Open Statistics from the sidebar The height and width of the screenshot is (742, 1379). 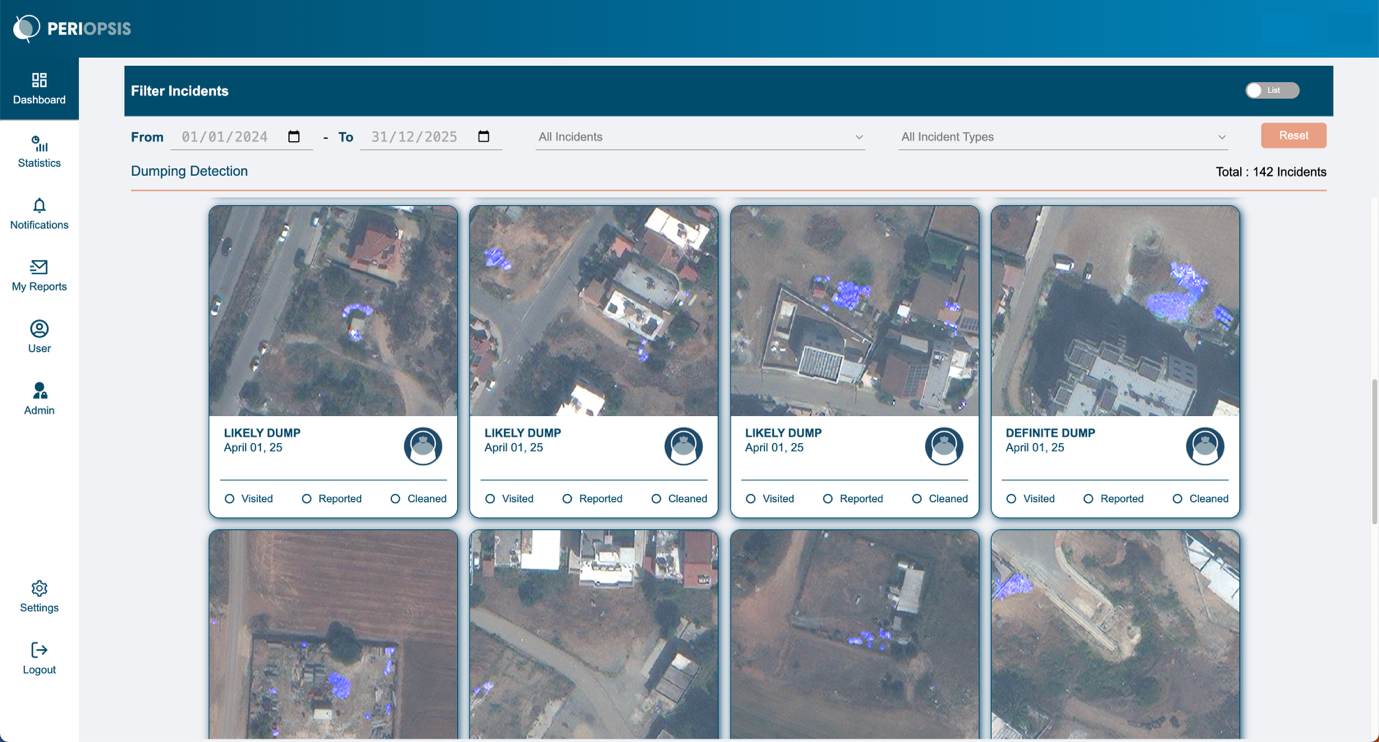[x=39, y=145]
